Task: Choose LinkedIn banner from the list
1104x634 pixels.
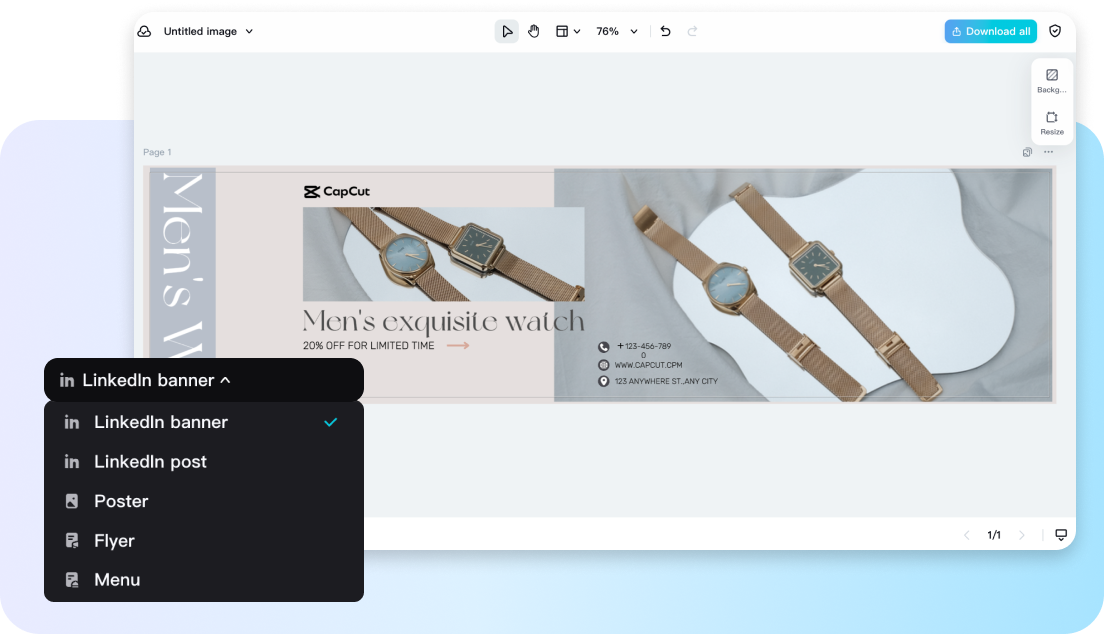Action: pos(203,422)
